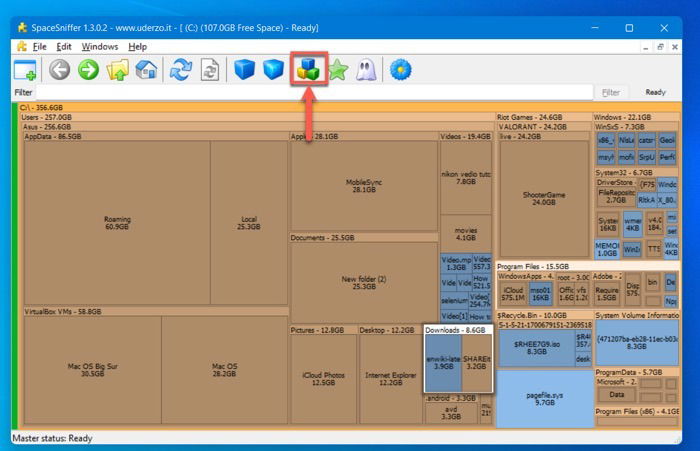Click the Videos - 19.4GB header

click(466, 136)
